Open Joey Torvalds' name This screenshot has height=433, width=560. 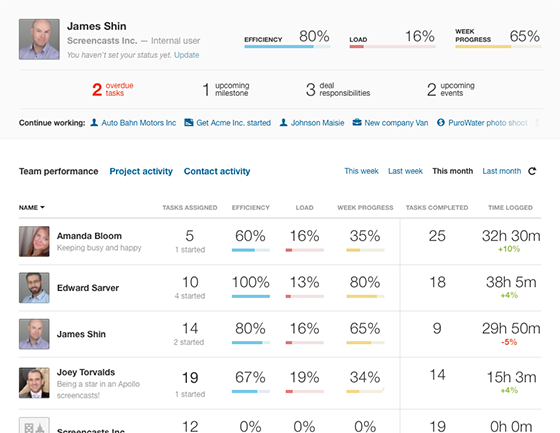coord(86,372)
